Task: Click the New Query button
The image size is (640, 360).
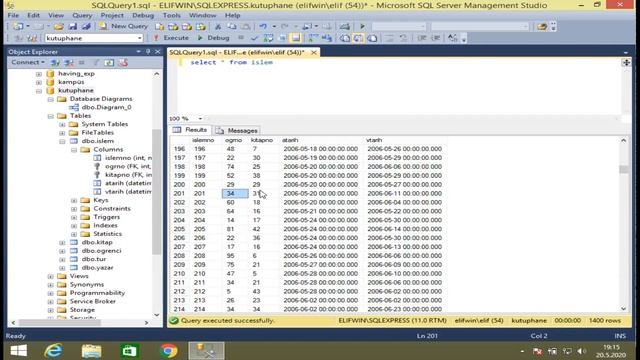Action: [124, 26]
